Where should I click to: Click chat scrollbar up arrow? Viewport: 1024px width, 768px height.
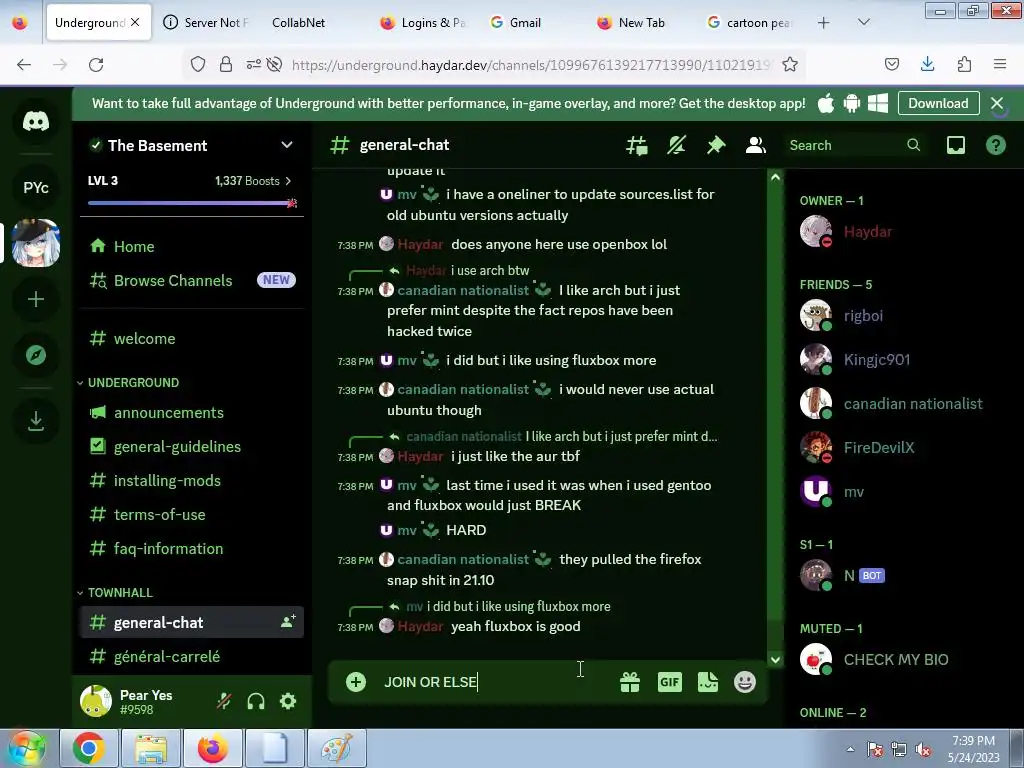pyautogui.click(x=775, y=177)
